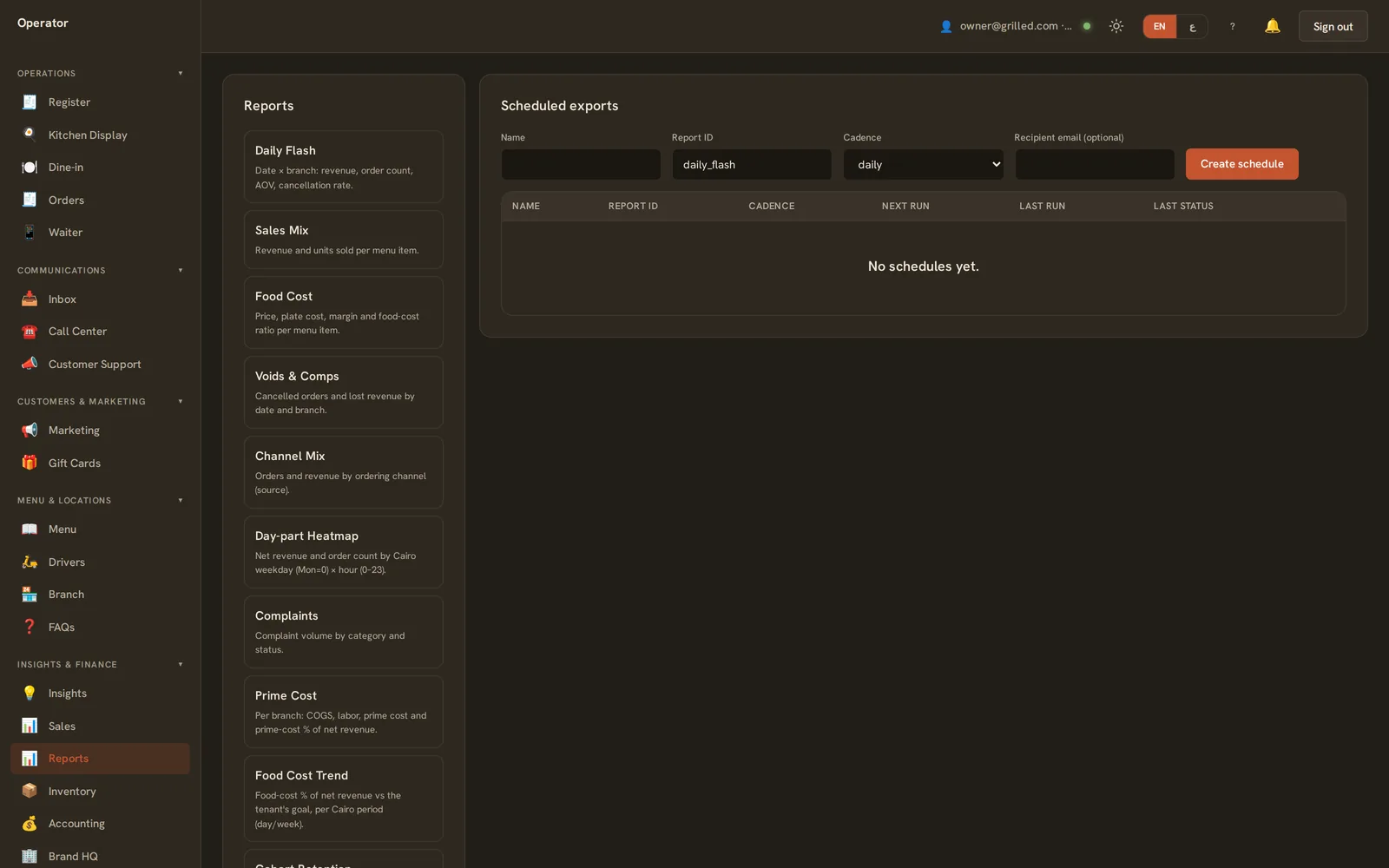The height and width of the screenshot is (868, 1389).
Task: Open Drivers scooter icon
Action: pyautogui.click(x=30, y=562)
